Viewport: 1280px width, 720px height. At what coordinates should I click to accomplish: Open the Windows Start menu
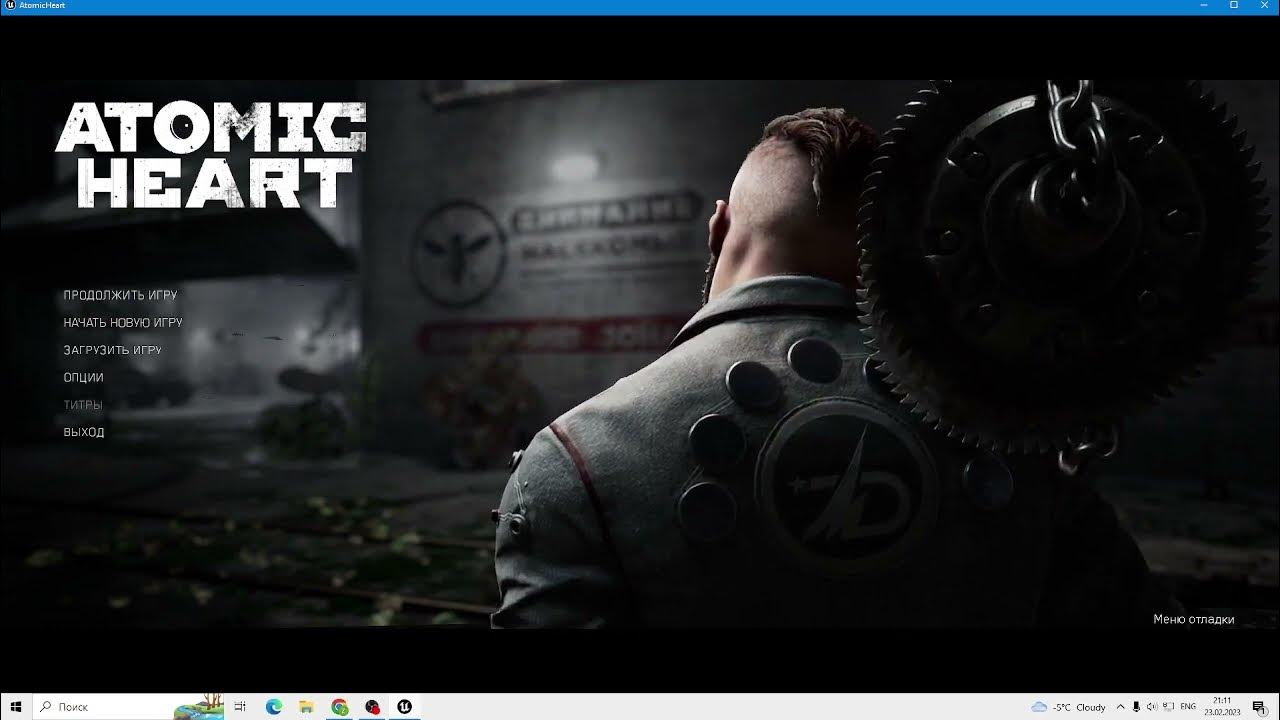coord(16,707)
